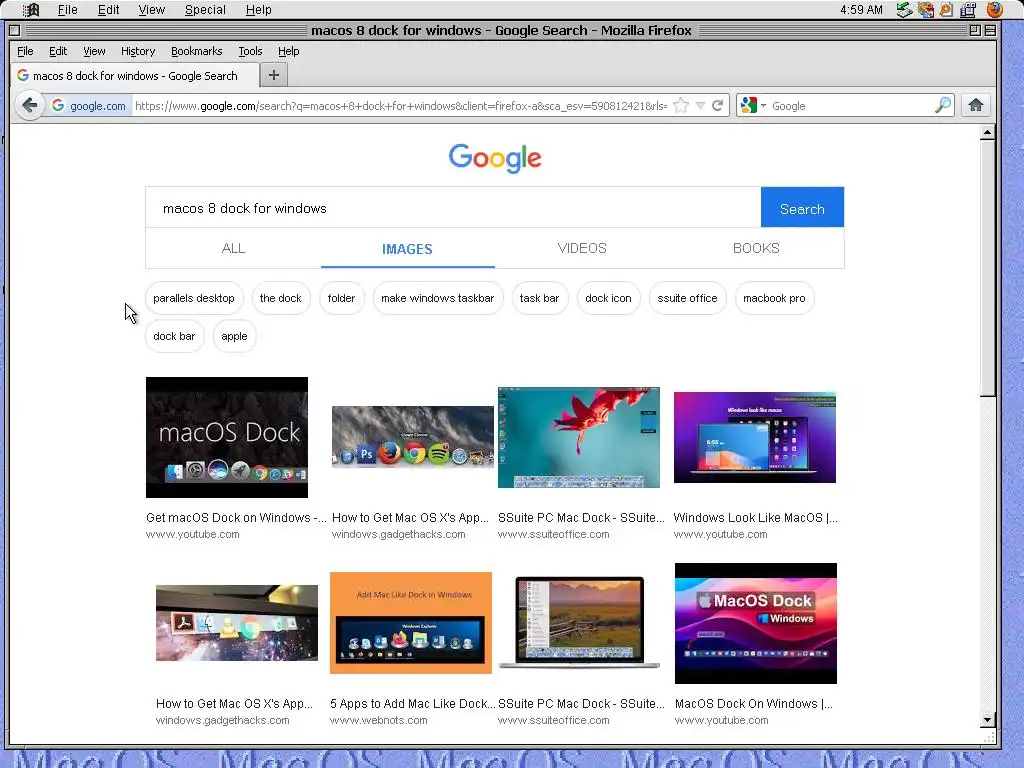
Task: Click the blue Search button
Action: [802, 208]
